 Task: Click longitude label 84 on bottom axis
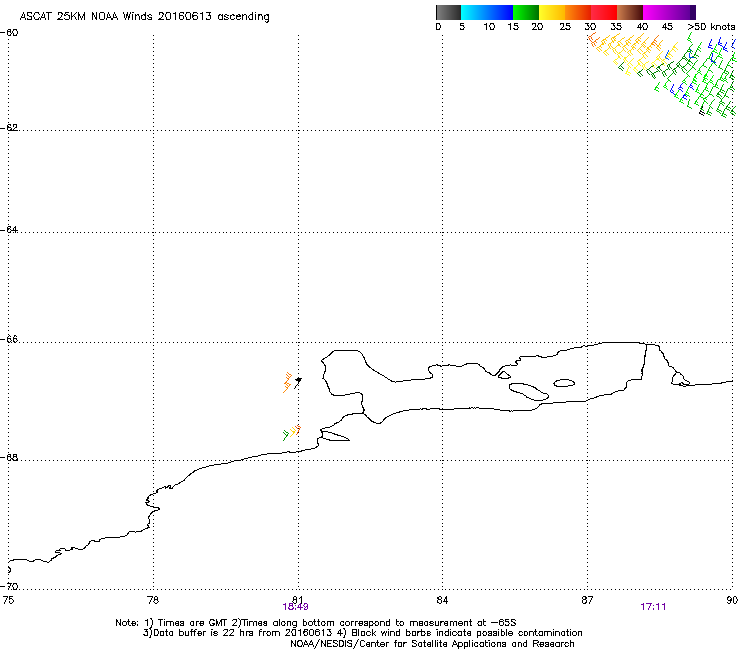[x=442, y=600]
